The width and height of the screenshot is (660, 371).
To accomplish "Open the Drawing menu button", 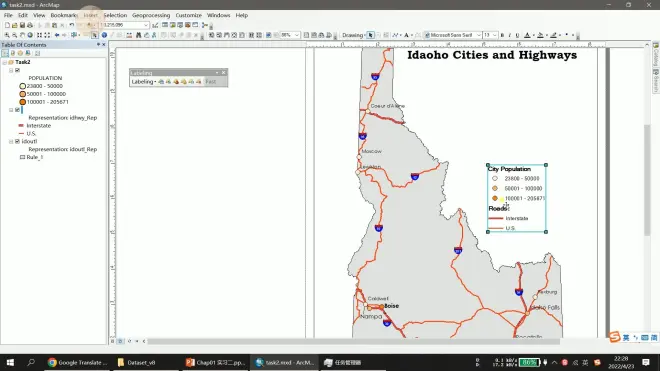I will [354, 35].
